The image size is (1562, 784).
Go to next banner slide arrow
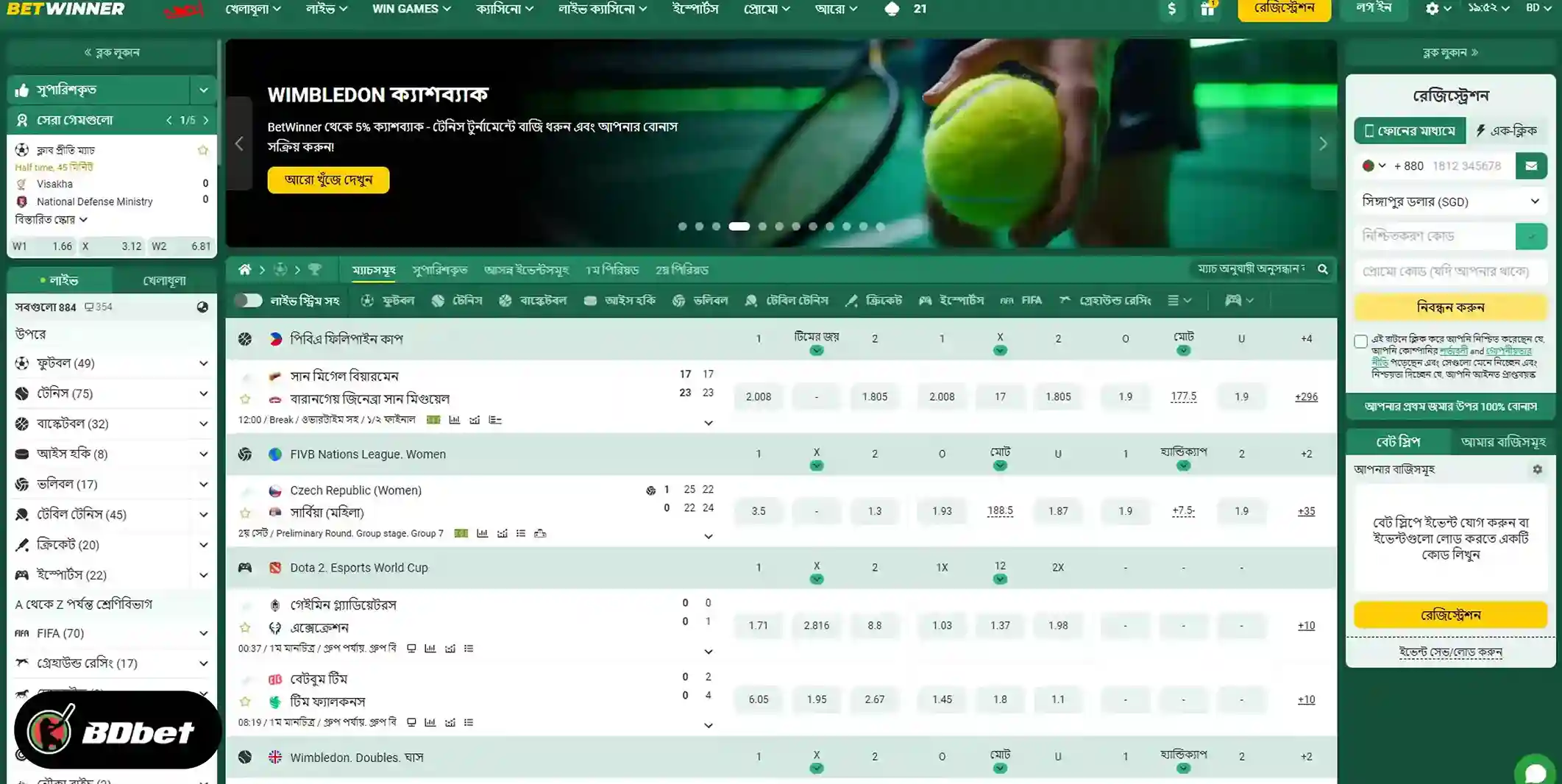pos(1322,144)
